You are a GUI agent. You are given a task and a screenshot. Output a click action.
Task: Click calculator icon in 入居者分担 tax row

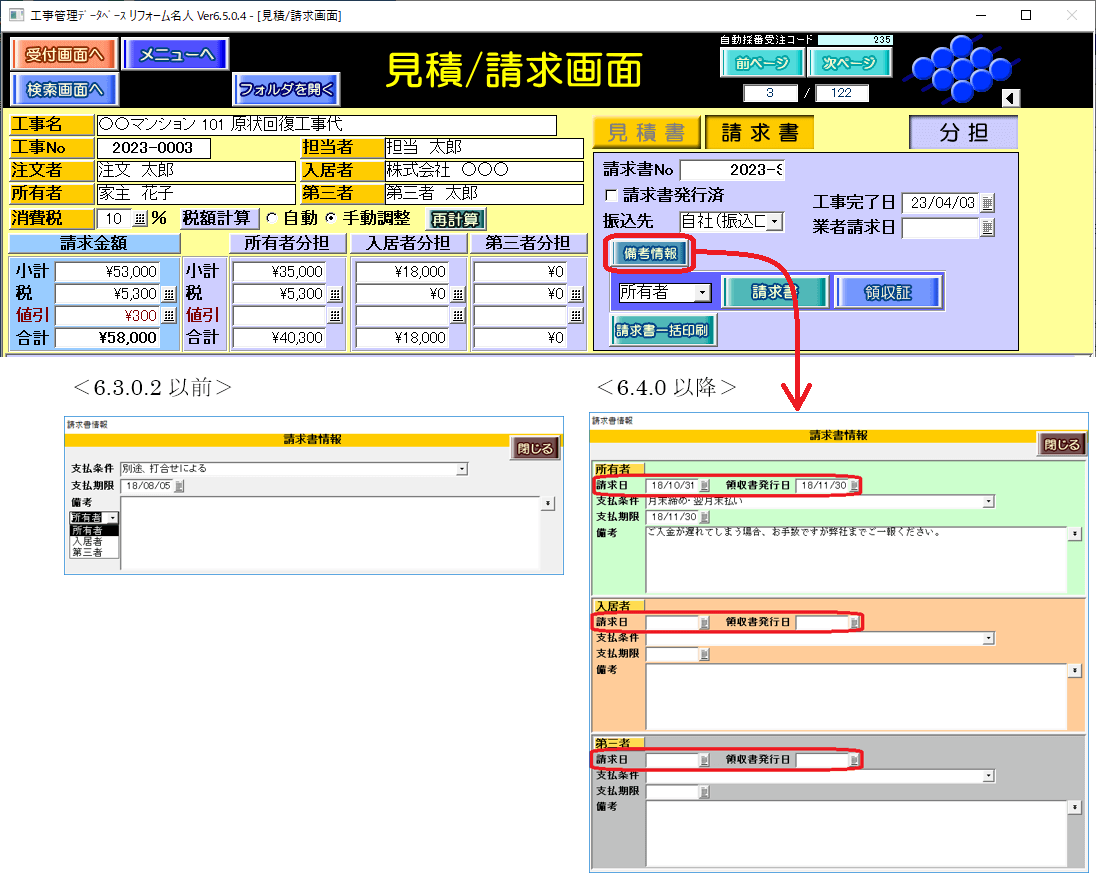click(x=457, y=294)
